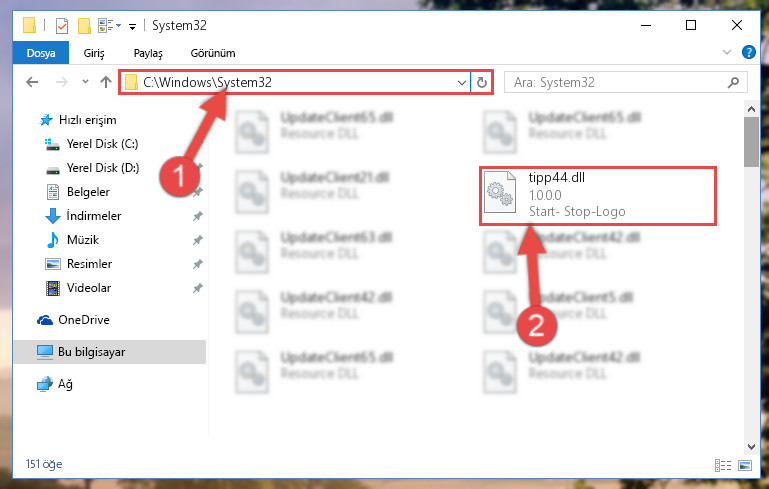
Task: Click the Properties quick access toolbar icon
Action: click(62, 26)
